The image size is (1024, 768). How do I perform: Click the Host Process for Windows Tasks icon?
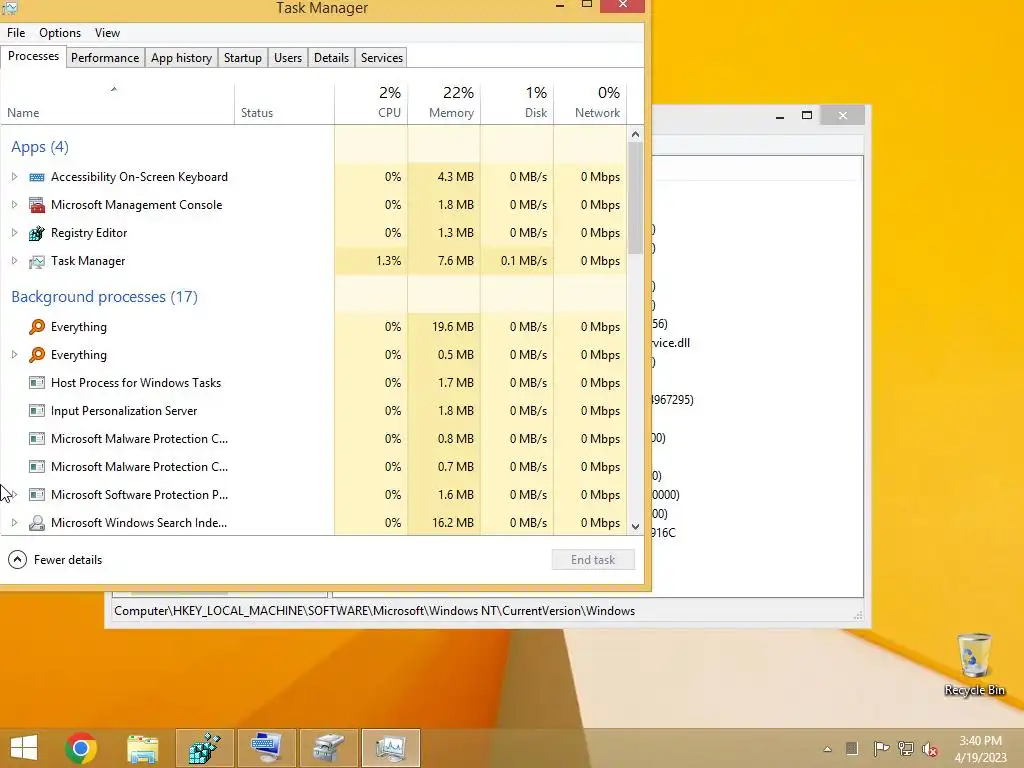37,383
